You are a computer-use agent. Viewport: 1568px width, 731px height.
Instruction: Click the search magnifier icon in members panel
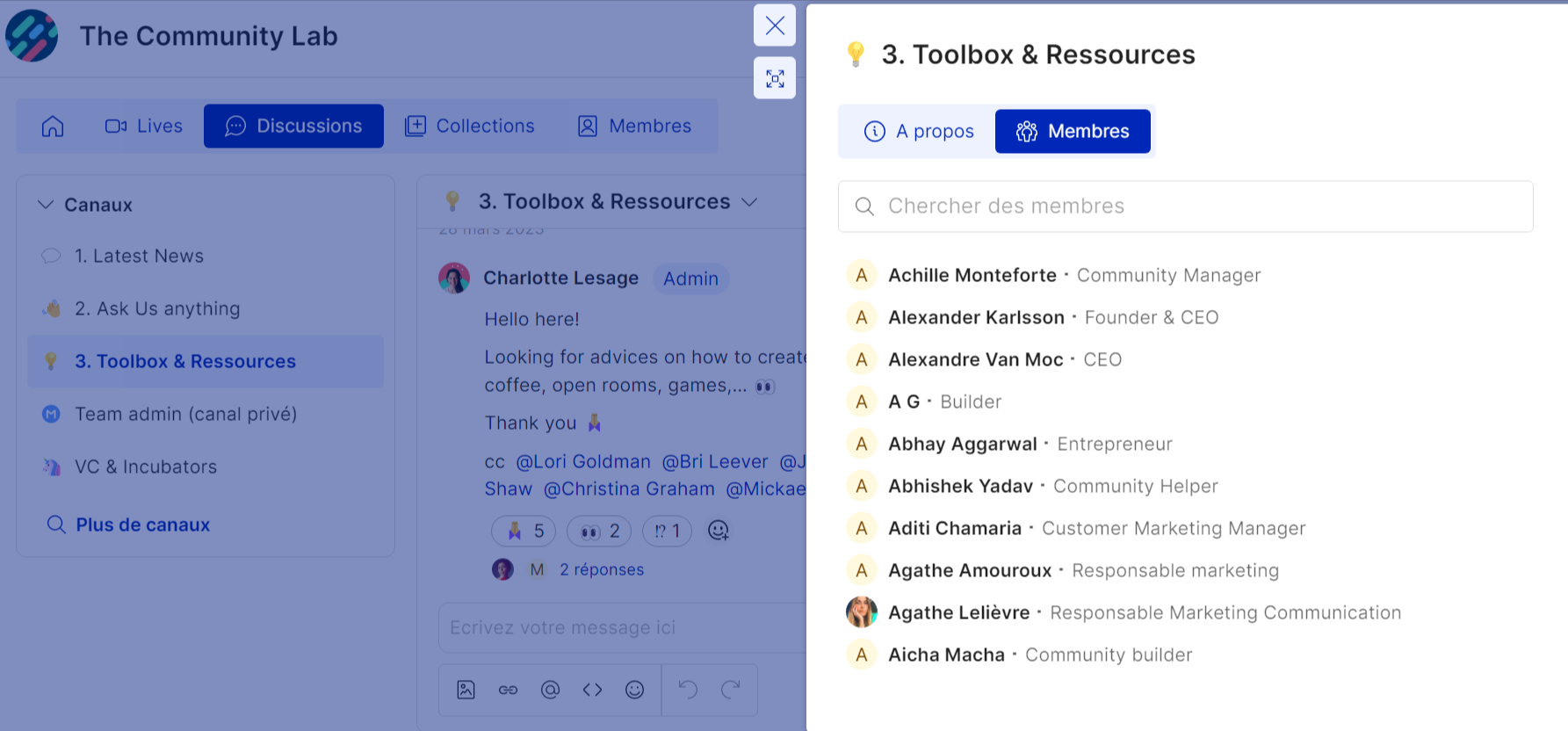[x=864, y=206]
